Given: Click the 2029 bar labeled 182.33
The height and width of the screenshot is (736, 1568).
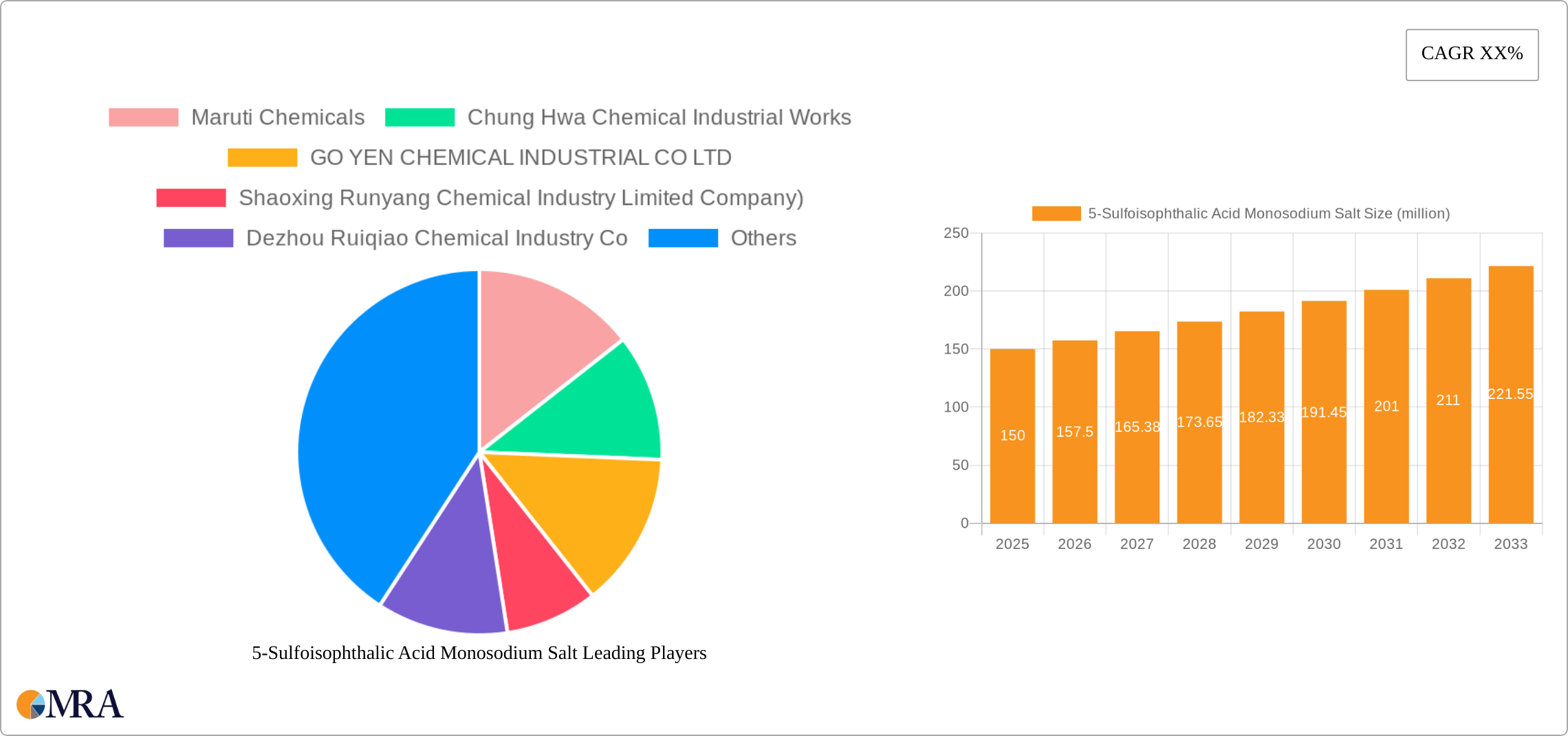Looking at the screenshot, I should point(1262,418).
